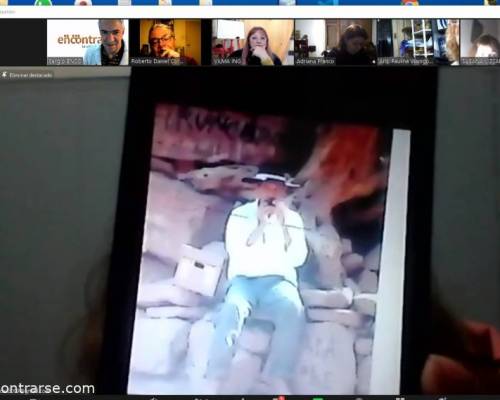Select the participant thumbnail showing a shelf
Image resolution: width=500 pixels, height=400 pixels.
tap(418, 42)
